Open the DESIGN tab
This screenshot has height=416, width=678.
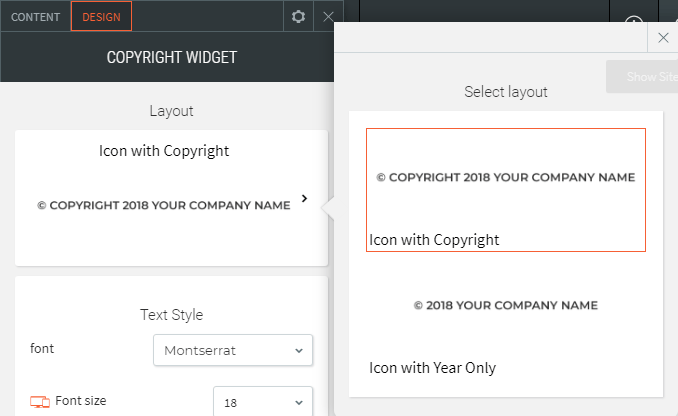point(101,17)
